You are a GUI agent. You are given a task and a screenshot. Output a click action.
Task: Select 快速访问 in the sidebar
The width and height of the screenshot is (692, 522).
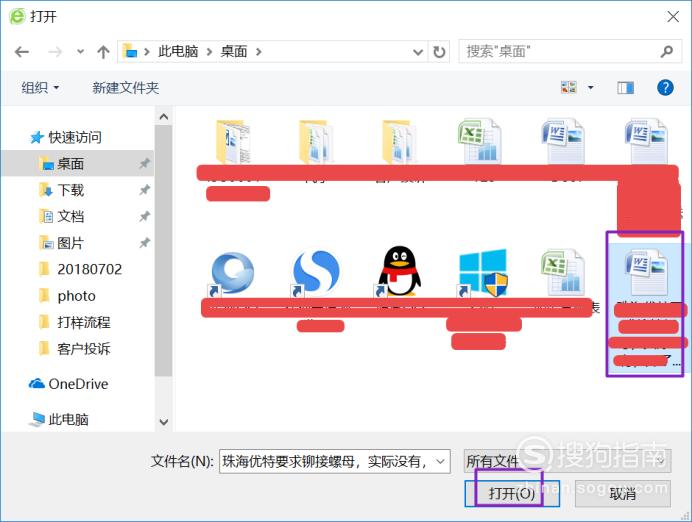[66, 138]
